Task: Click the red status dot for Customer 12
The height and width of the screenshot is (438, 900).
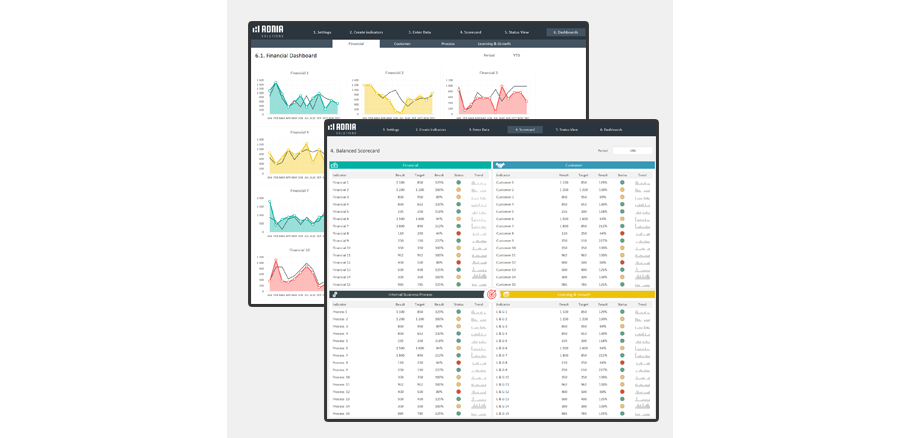Action: 621,262
